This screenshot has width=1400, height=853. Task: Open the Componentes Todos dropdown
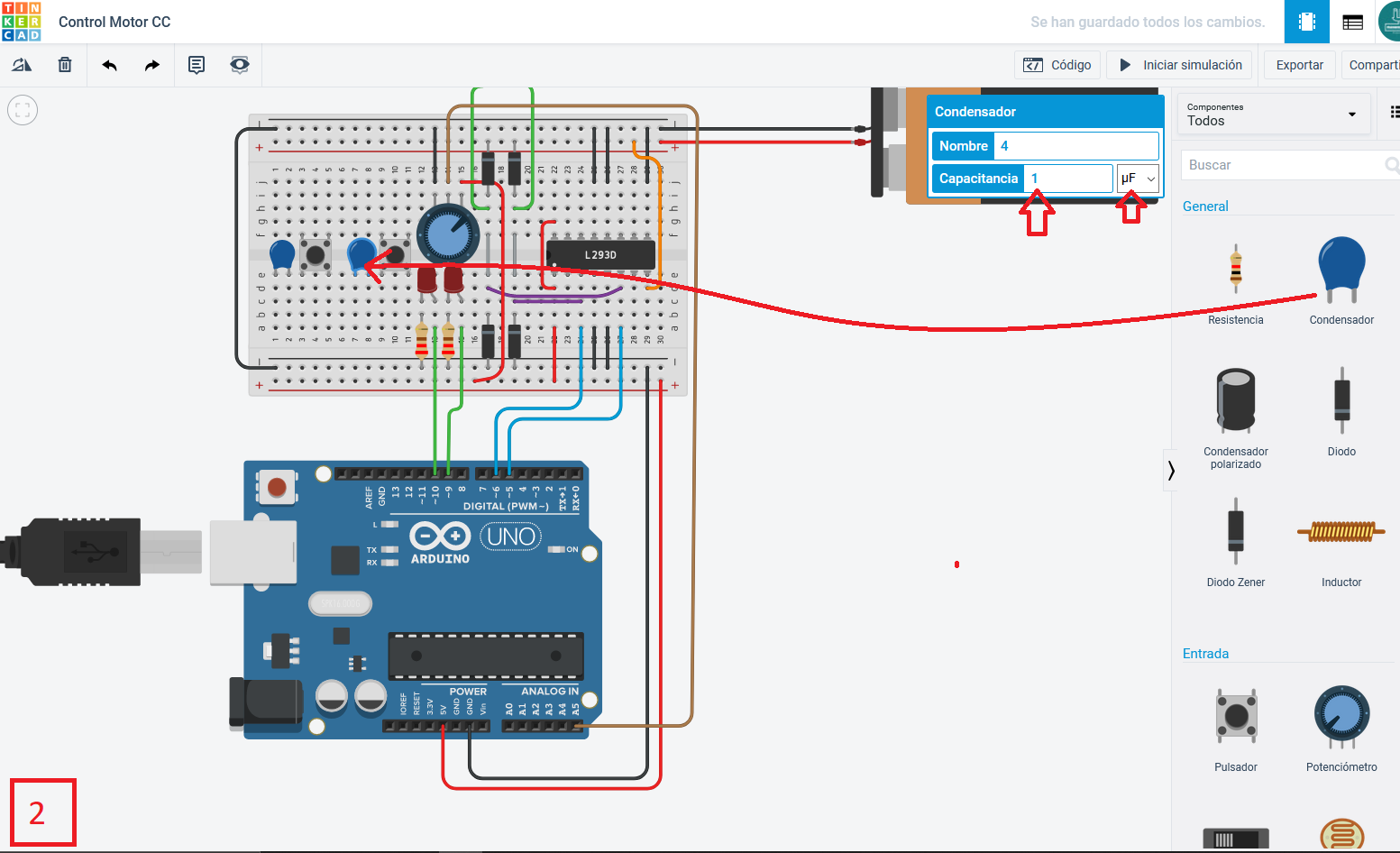coord(1273,115)
